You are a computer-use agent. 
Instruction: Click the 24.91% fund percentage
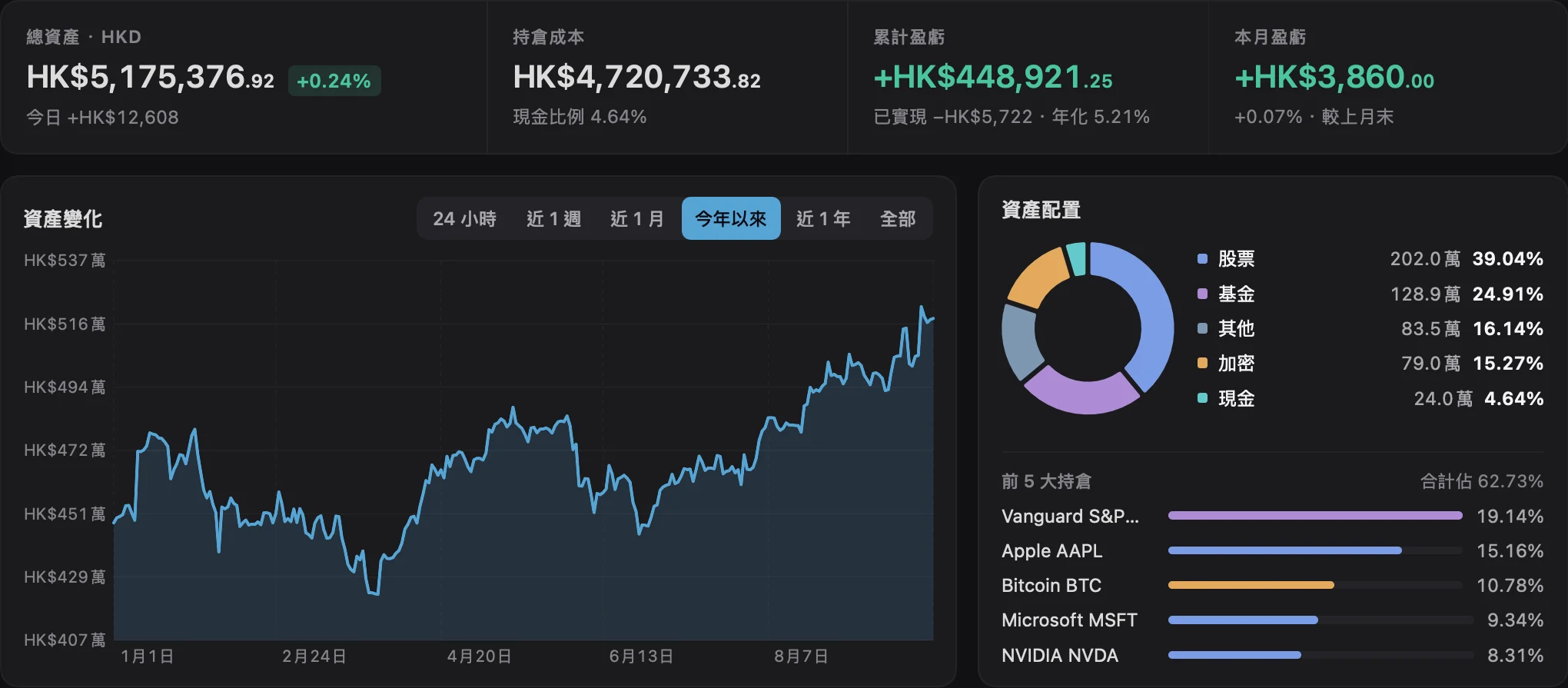[x=1507, y=294]
